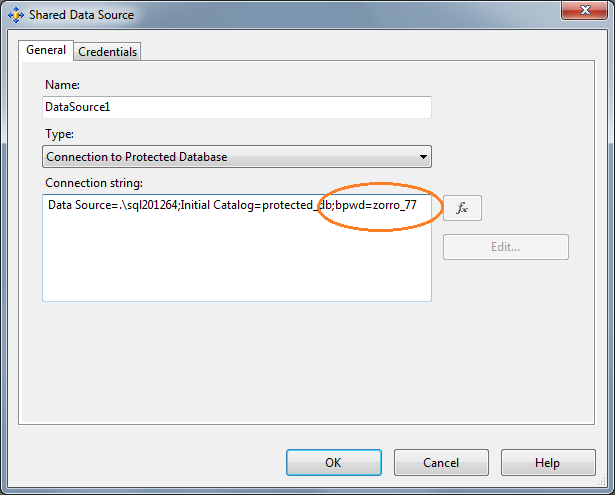Confirm with the OK button
This screenshot has height=495, width=615.
333,462
